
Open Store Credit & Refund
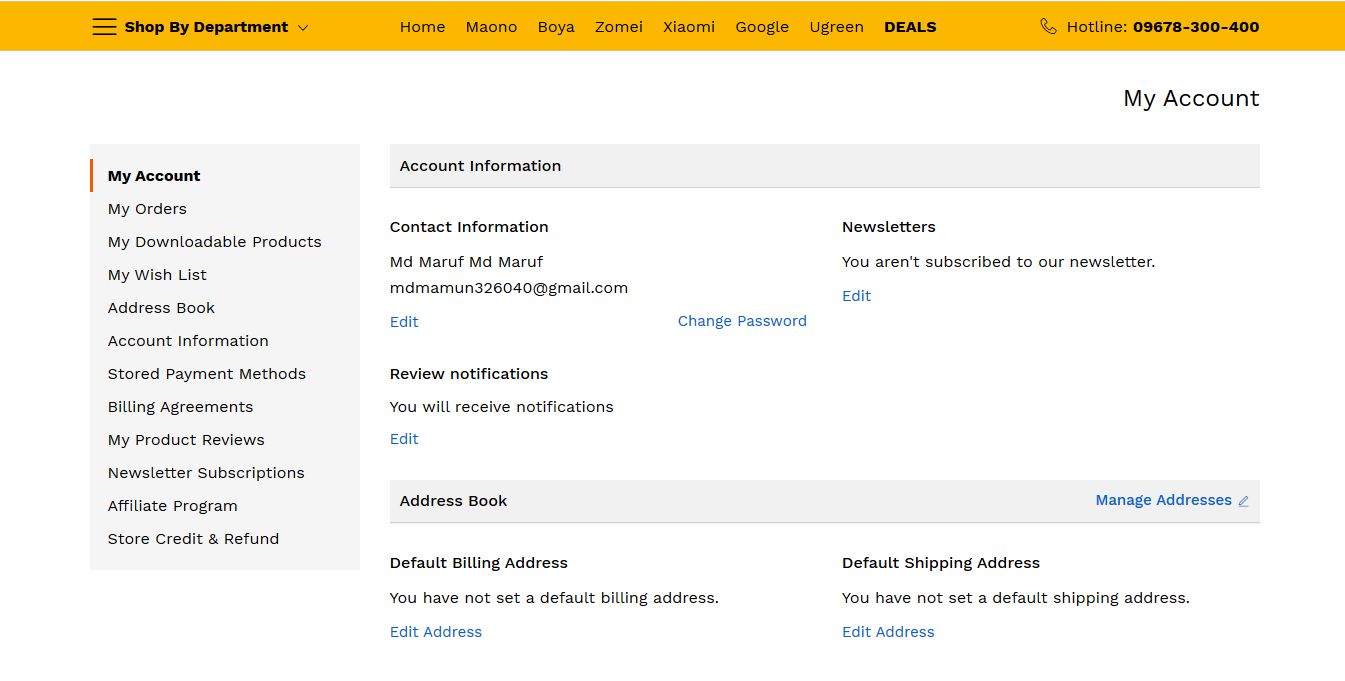coord(193,539)
